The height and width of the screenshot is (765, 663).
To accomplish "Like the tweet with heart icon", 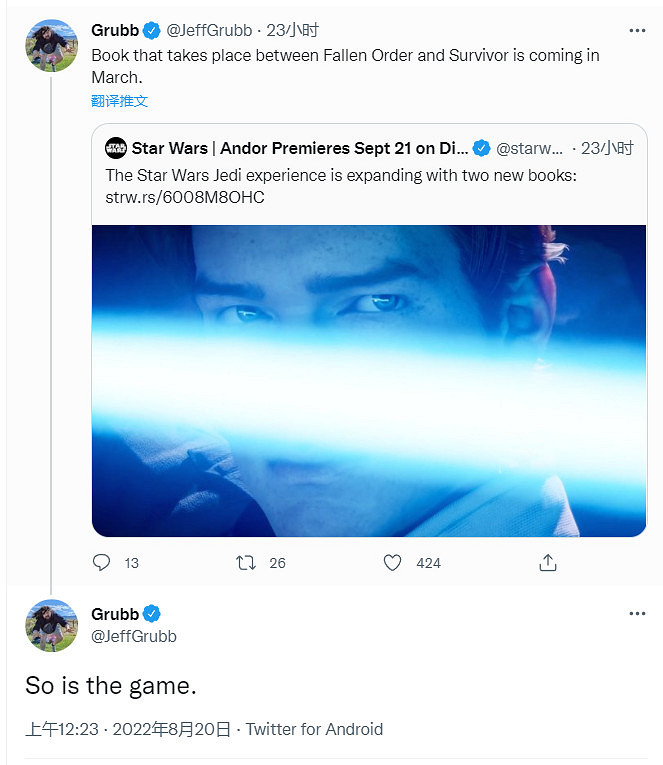I will (x=393, y=563).
